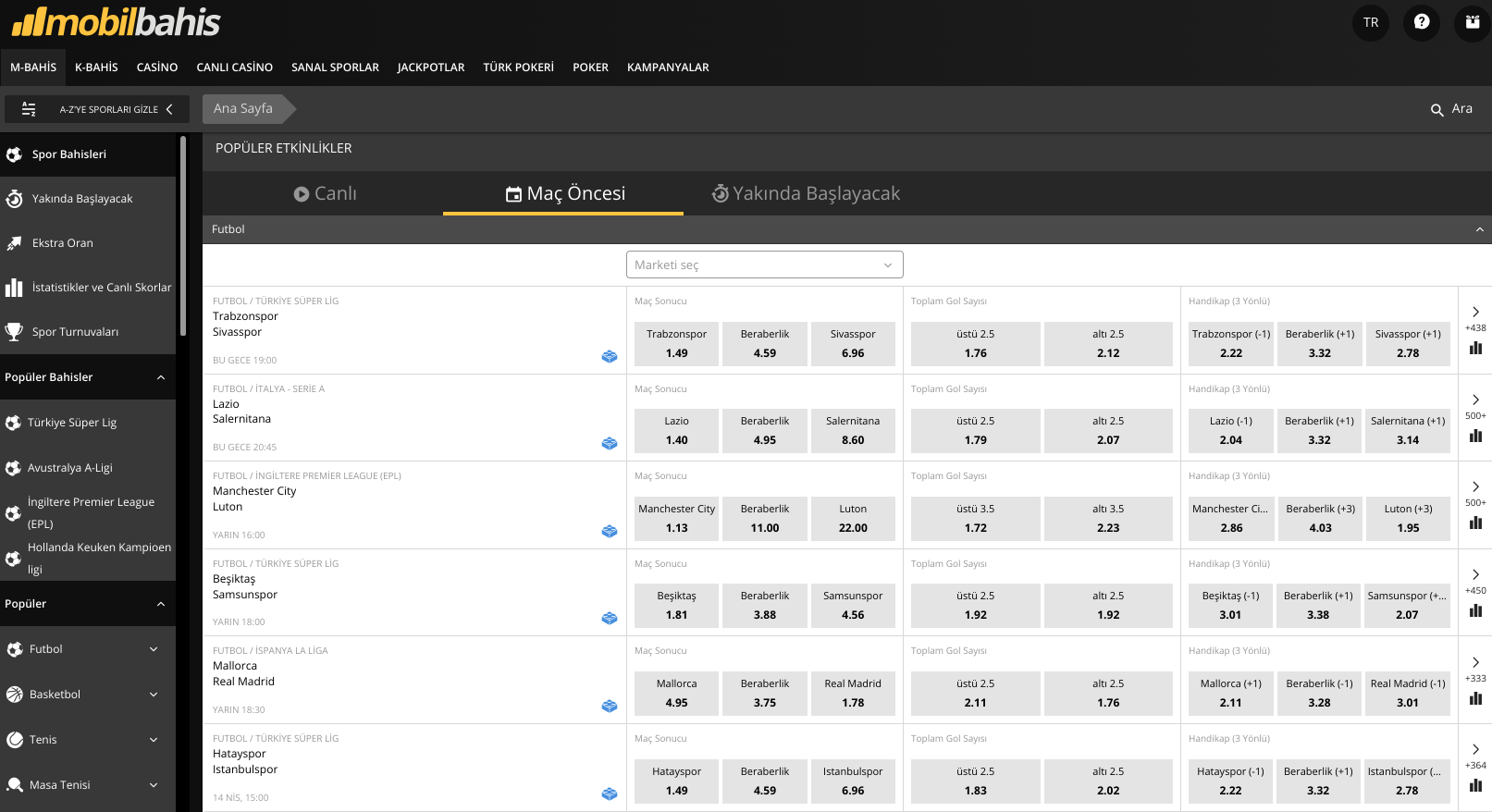Open the KAMPANYALAR menu item
Viewport: 1492px width, 812px height.
(668, 68)
